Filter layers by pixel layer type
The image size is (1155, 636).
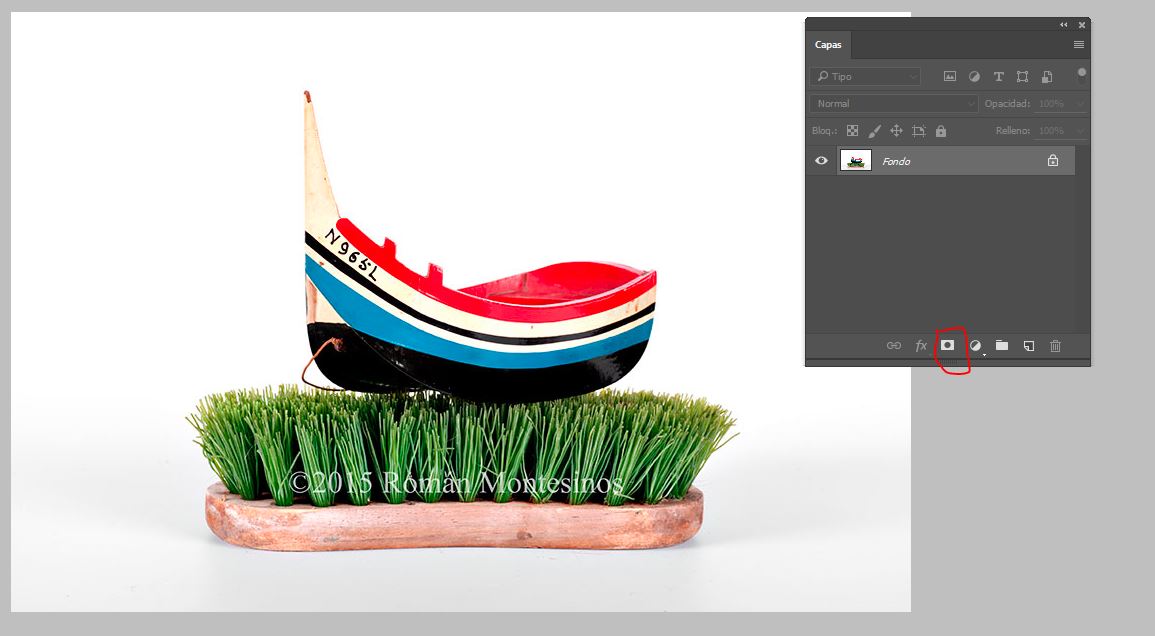[949, 76]
